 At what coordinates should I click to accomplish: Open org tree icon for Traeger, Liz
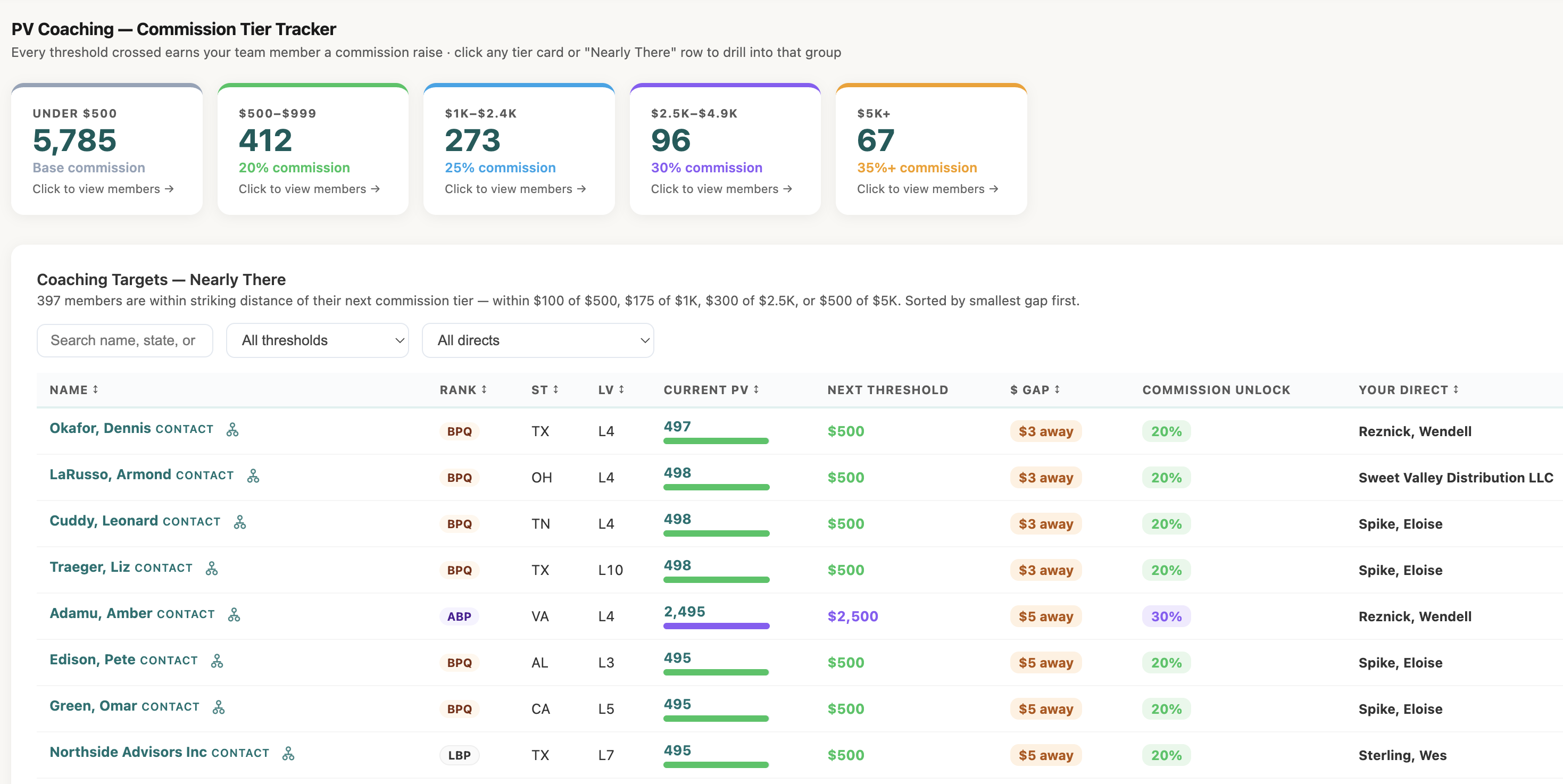211,568
